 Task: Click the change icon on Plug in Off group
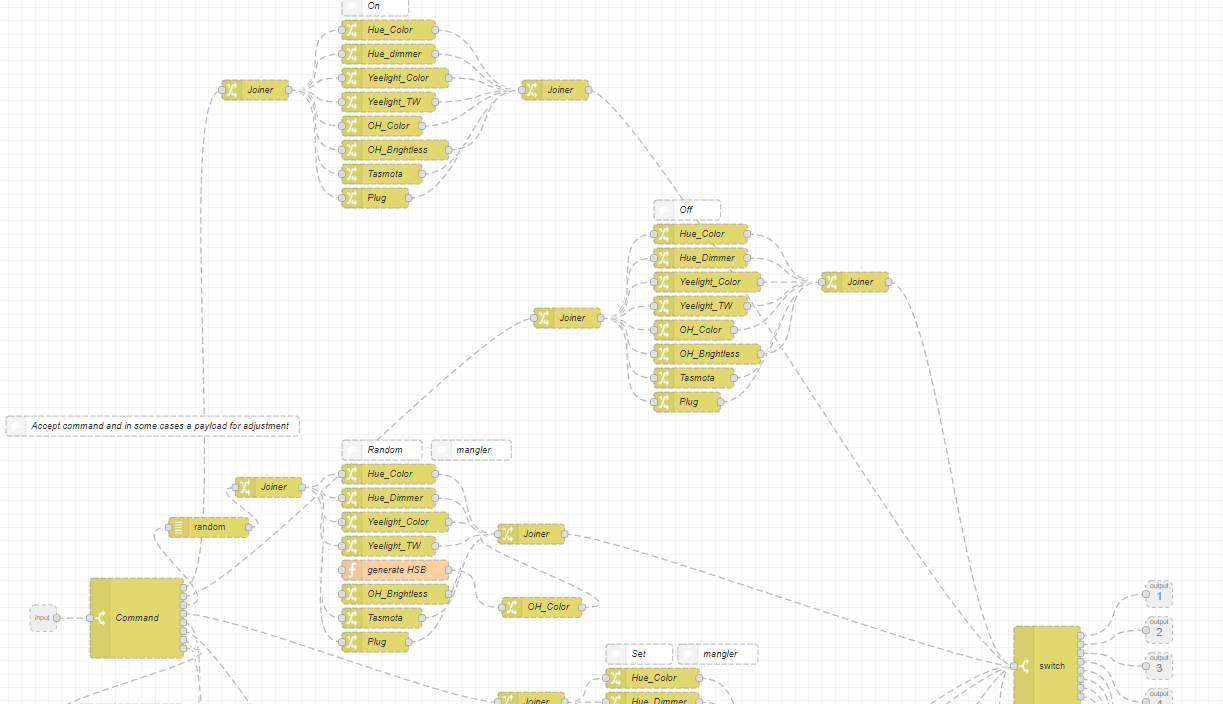click(662, 402)
